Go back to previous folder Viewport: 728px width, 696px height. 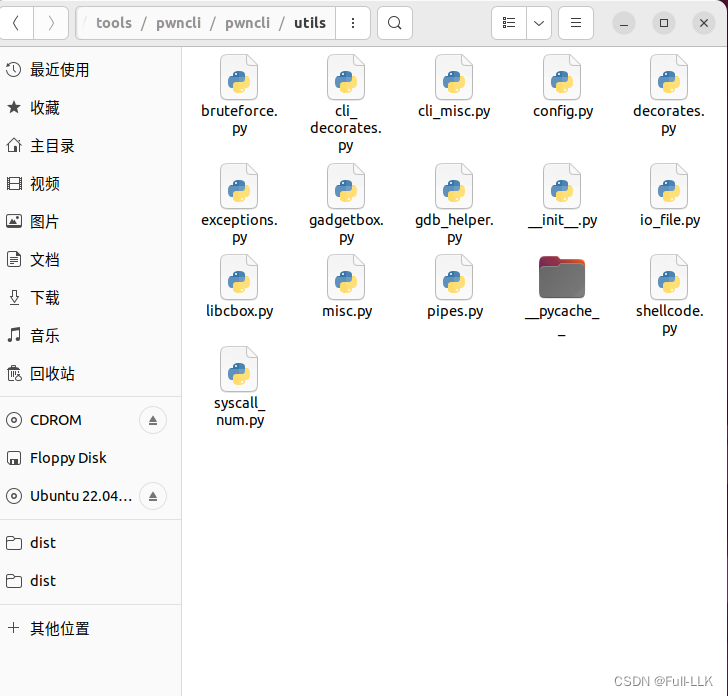[x=16, y=23]
